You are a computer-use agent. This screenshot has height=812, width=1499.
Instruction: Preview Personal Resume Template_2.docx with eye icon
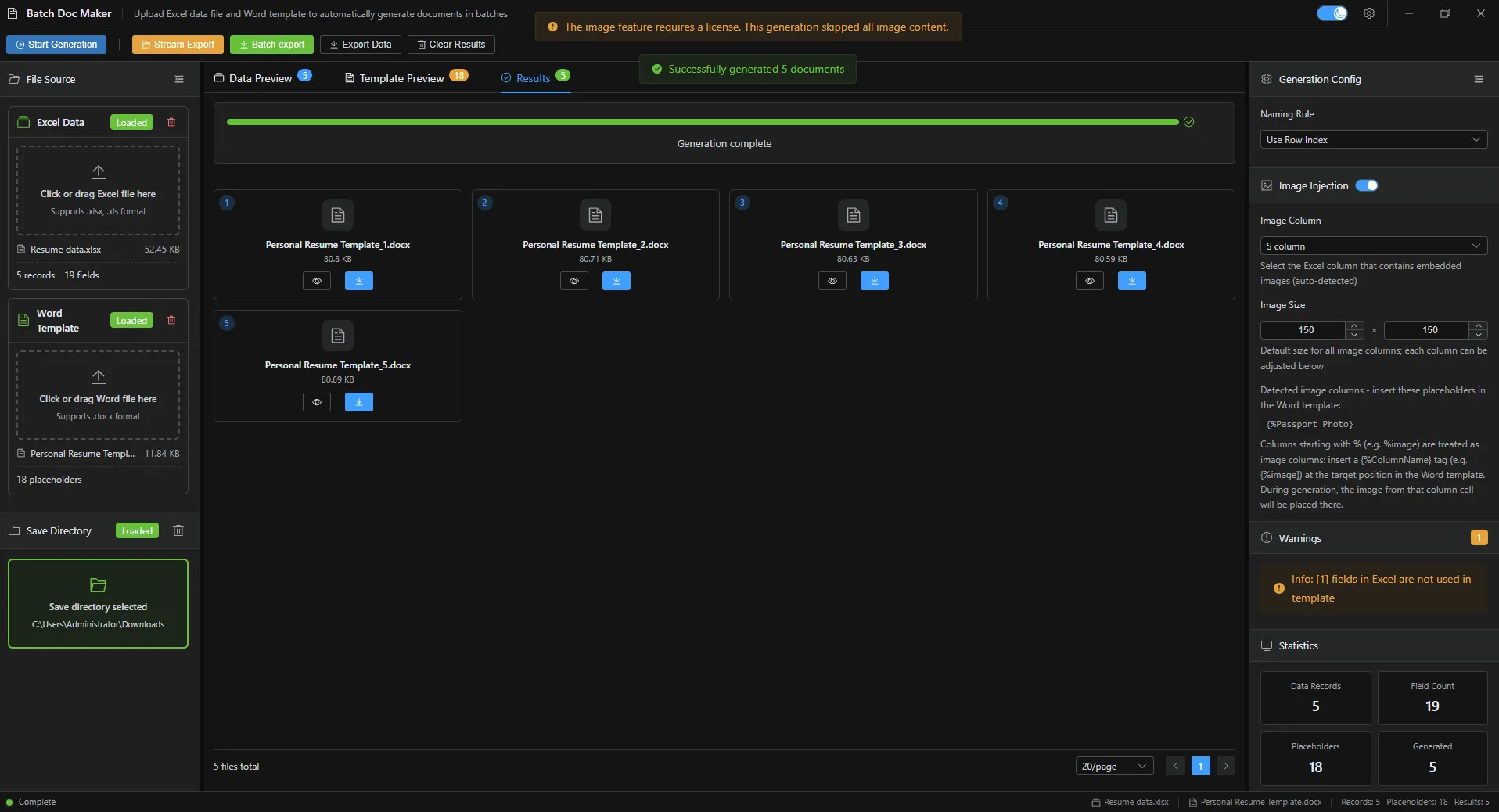pyautogui.click(x=574, y=281)
